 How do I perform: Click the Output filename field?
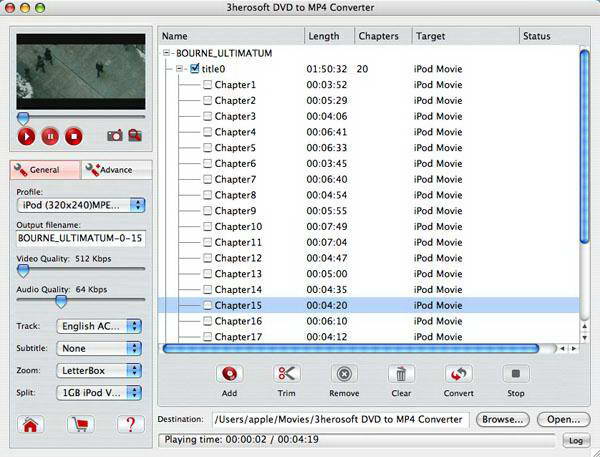81,238
